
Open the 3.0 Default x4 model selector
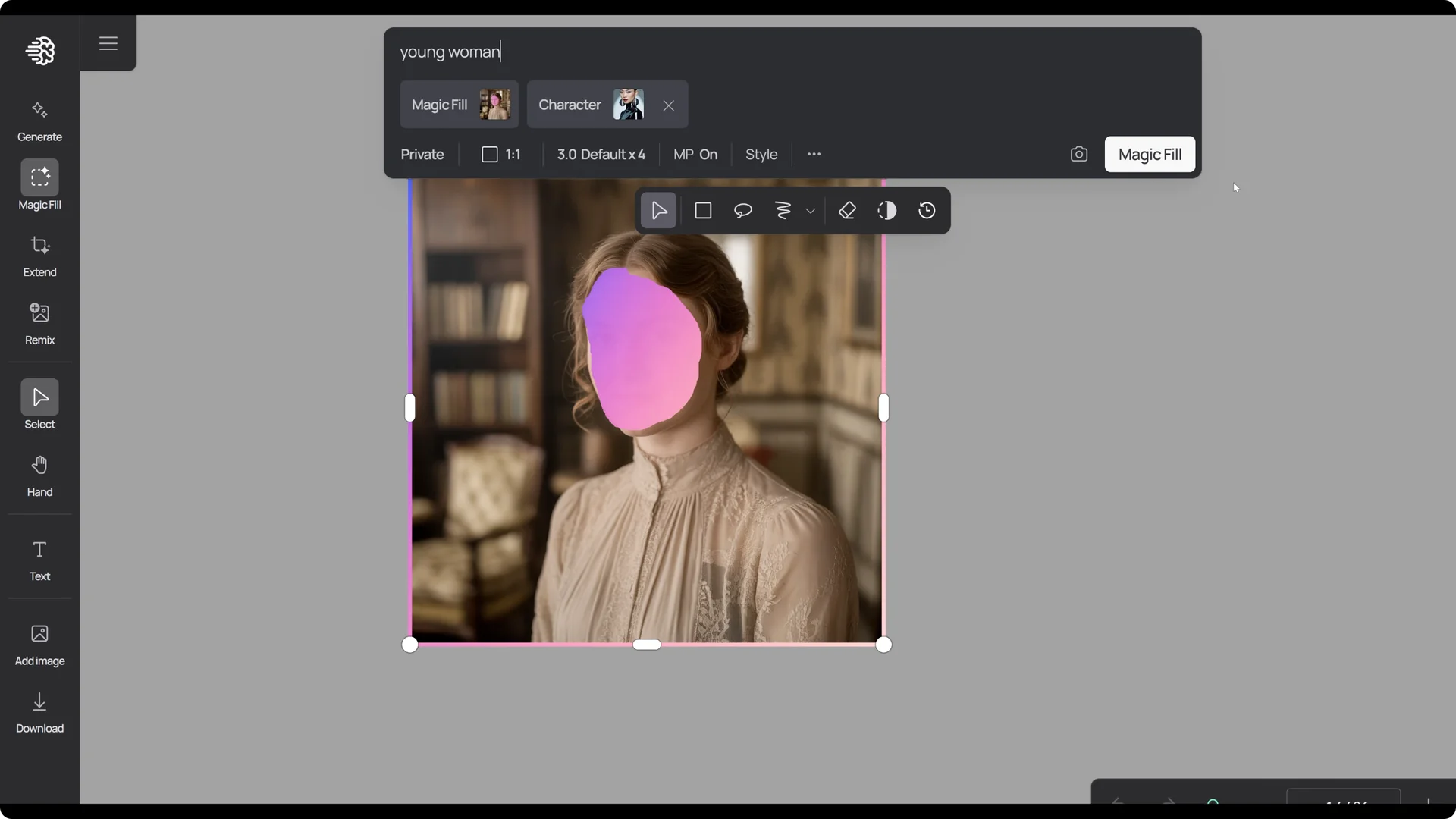coord(601,154)
